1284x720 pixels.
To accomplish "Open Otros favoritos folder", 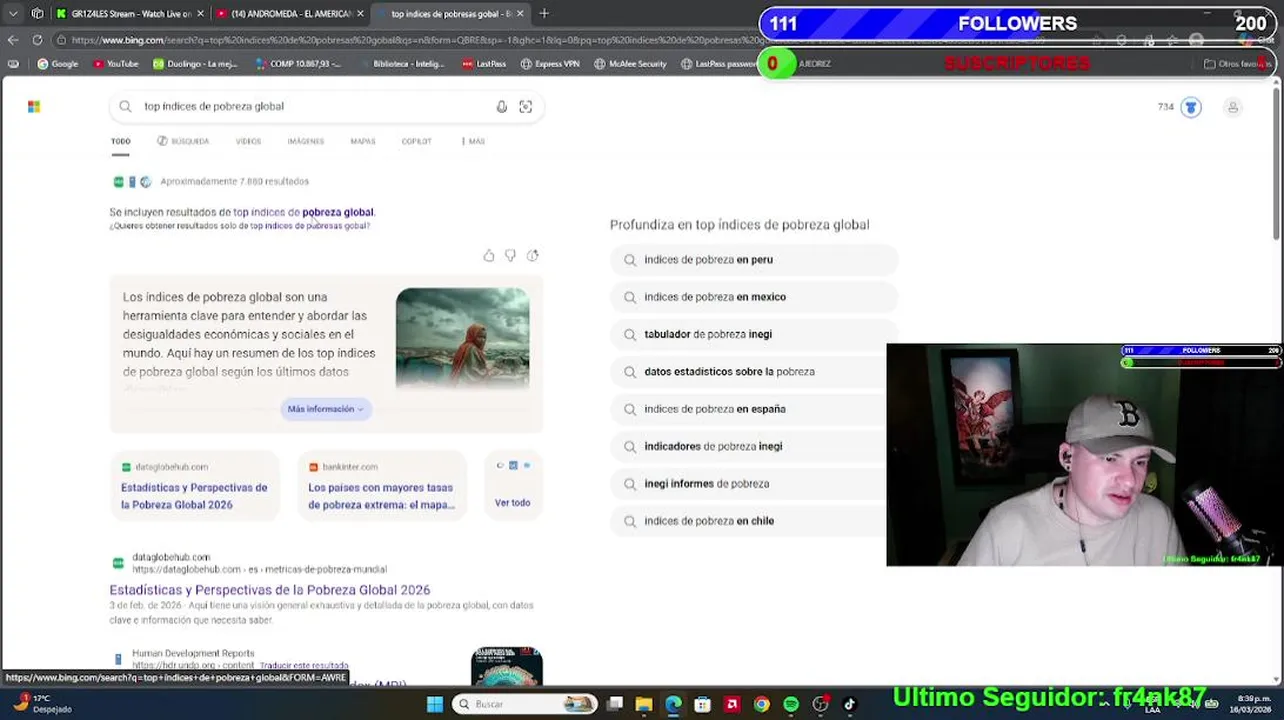I will pyautogui.click(x=1236, y=64).
